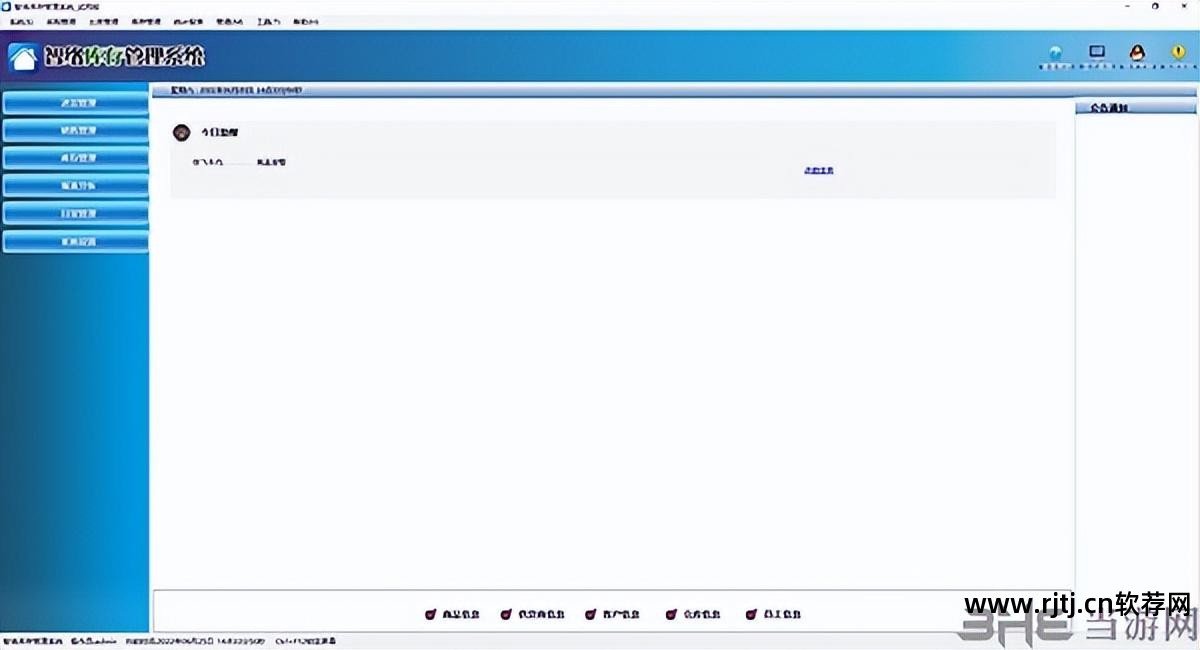
Task: Open the QQ penguin contact icon
Action: click(1137, 53)
